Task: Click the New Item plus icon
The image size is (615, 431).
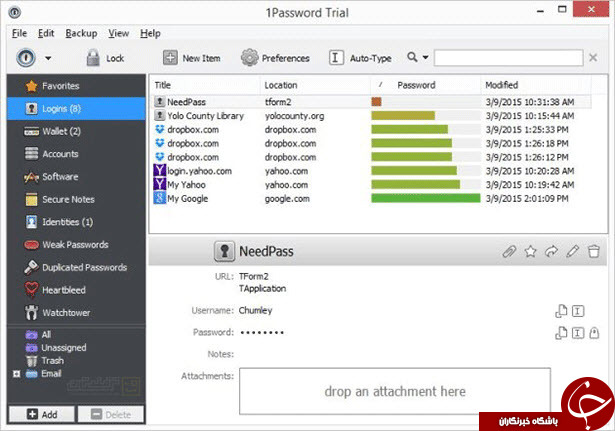Action: (170, 58)
